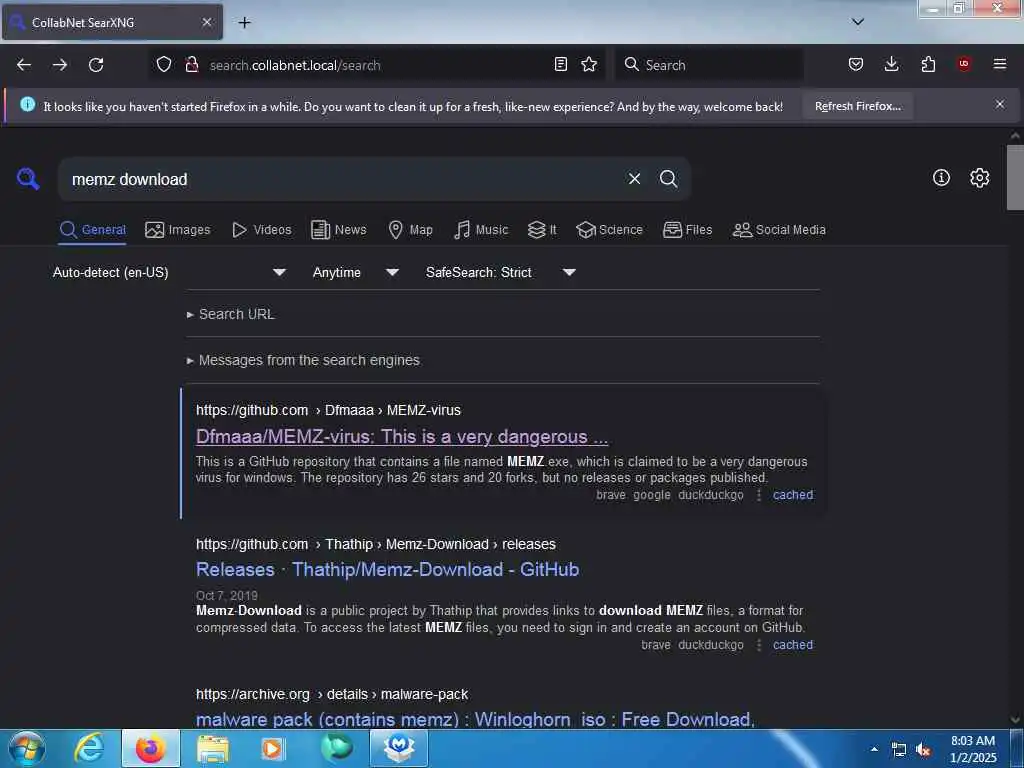Open SearXNG preferences gear icon
This screenshot has width=1024, height=768.
pyautogui.click(x=980, y=178)
